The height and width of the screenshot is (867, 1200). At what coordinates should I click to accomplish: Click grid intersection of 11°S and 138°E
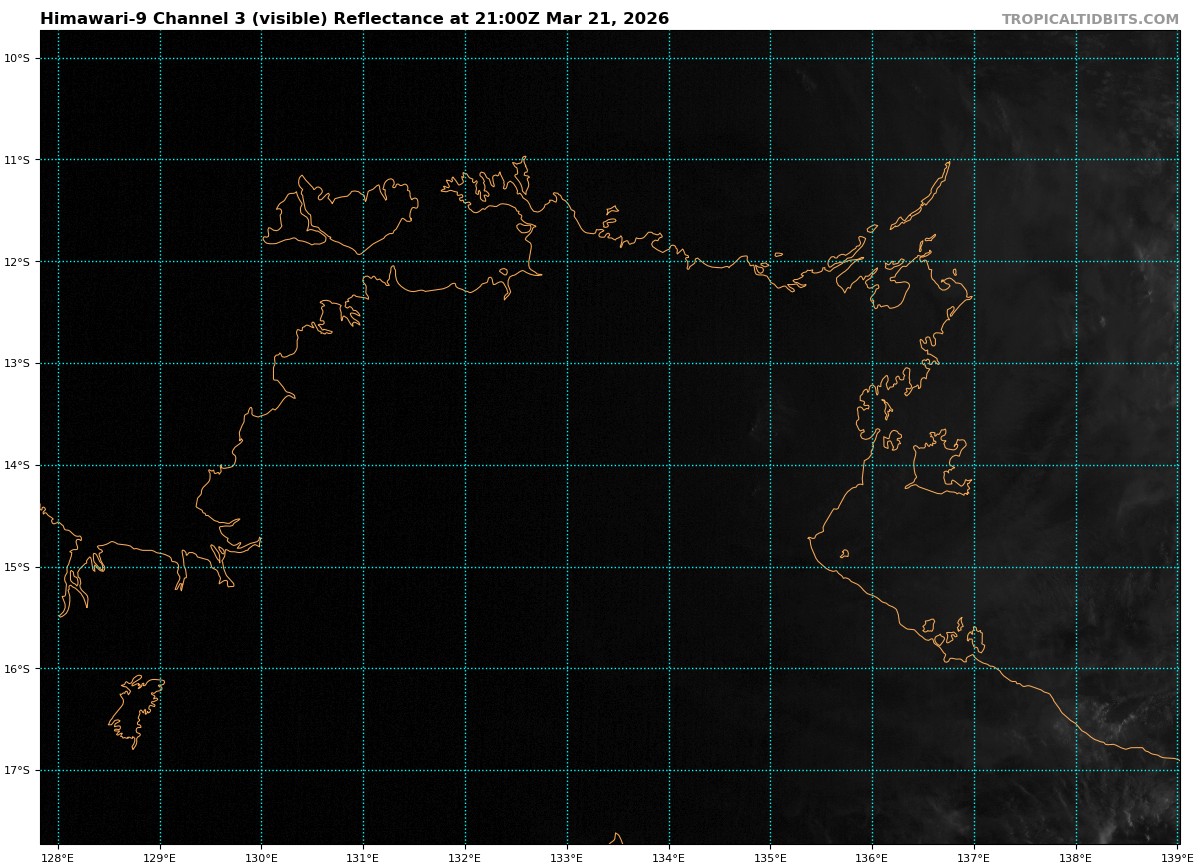point(1076,160)
